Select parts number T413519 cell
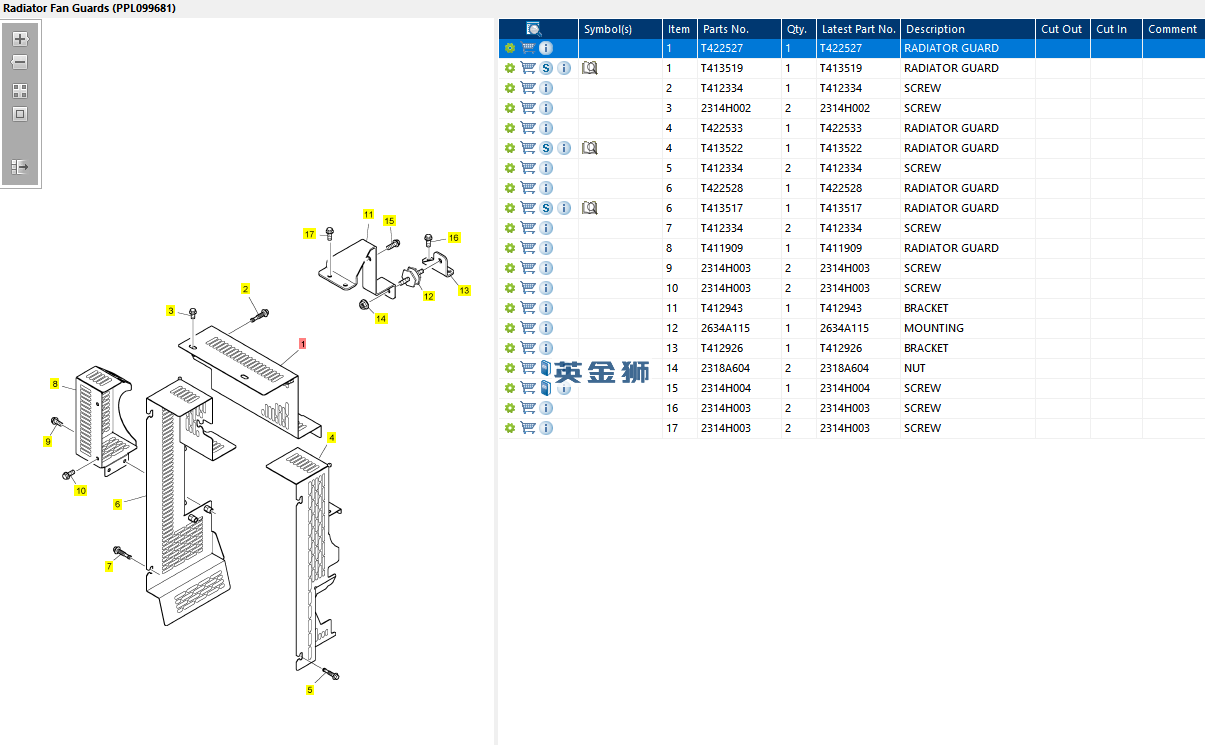1205x745 pixels. (x=721, y=68)
